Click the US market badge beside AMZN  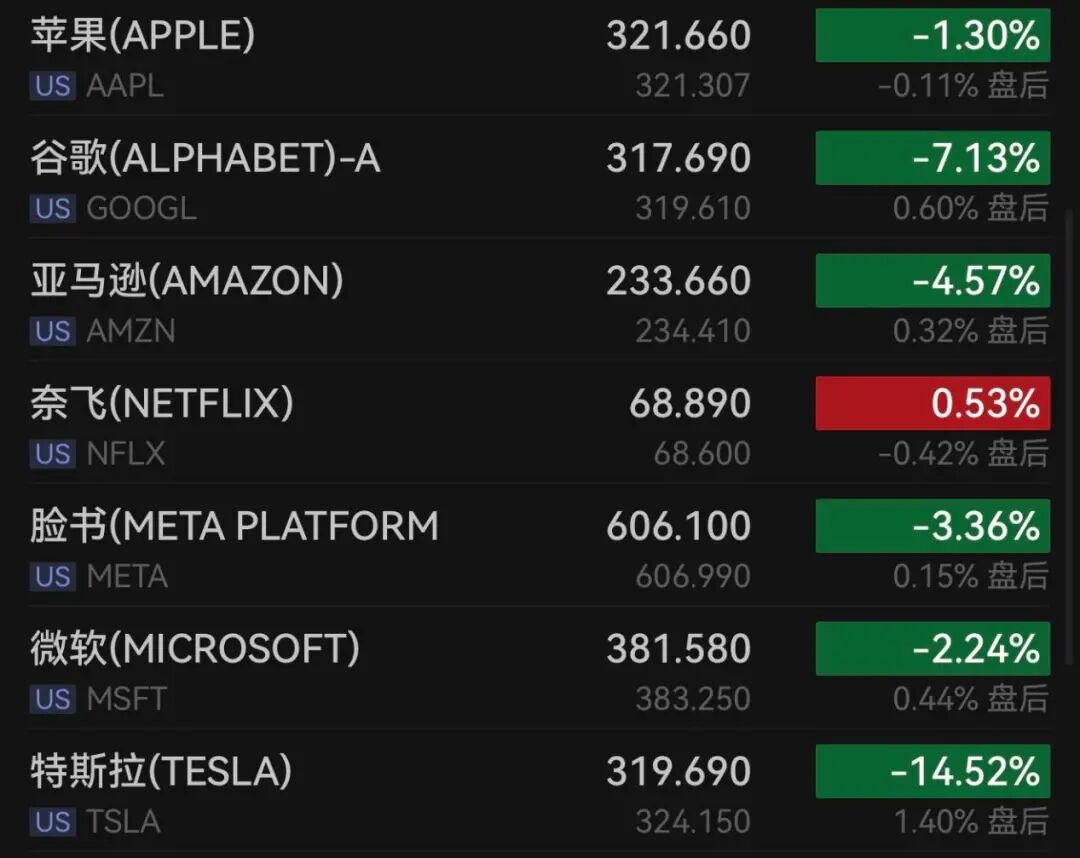click(x=52, y=331)
